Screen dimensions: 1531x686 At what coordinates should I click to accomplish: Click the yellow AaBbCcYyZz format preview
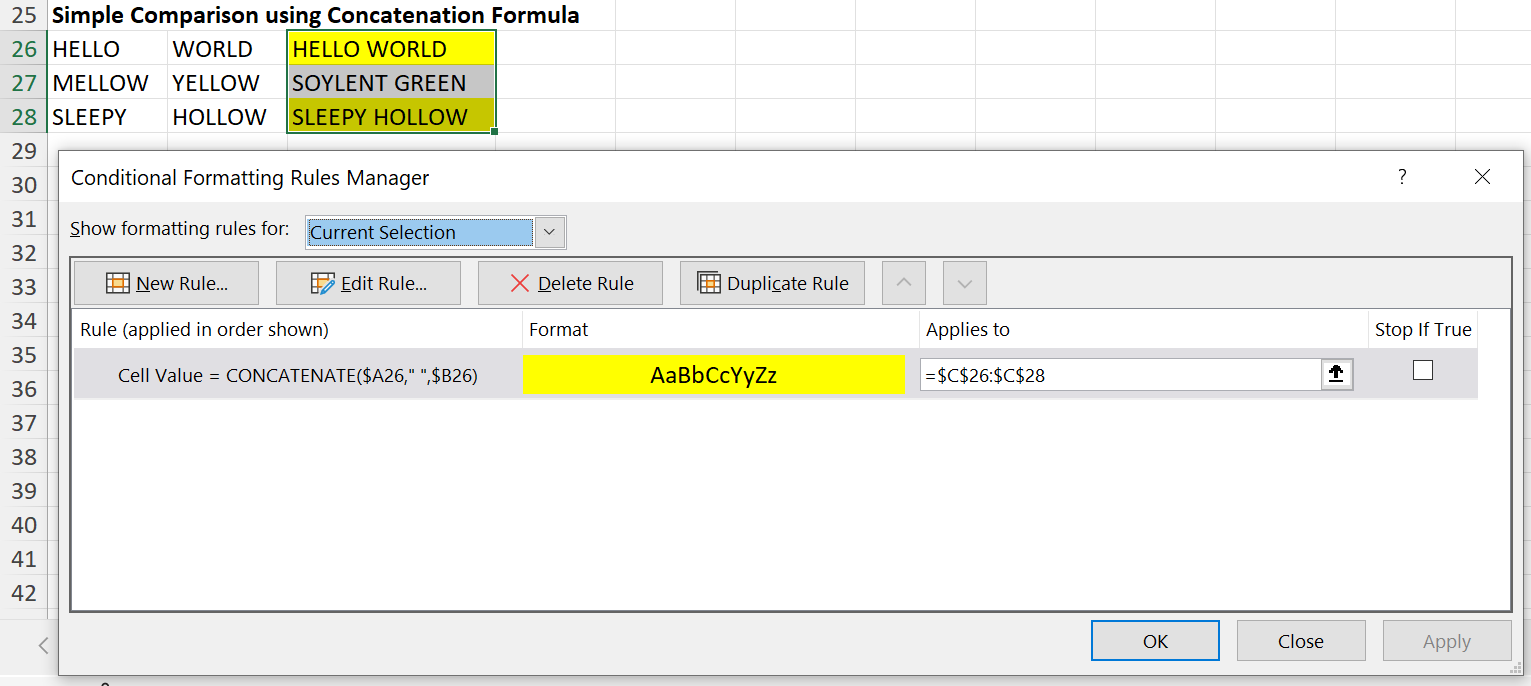point(714,374)
